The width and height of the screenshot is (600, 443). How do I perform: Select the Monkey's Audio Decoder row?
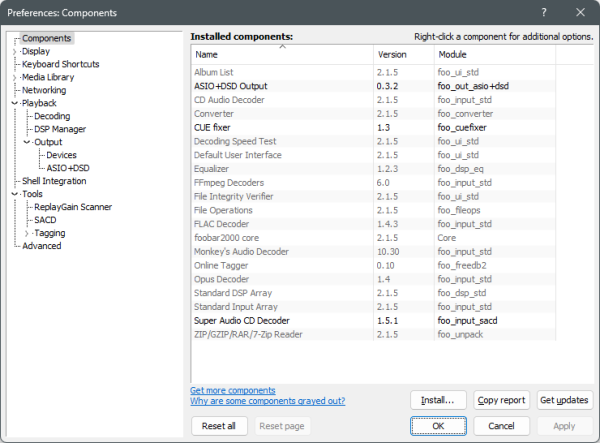[x=373, y=252]
